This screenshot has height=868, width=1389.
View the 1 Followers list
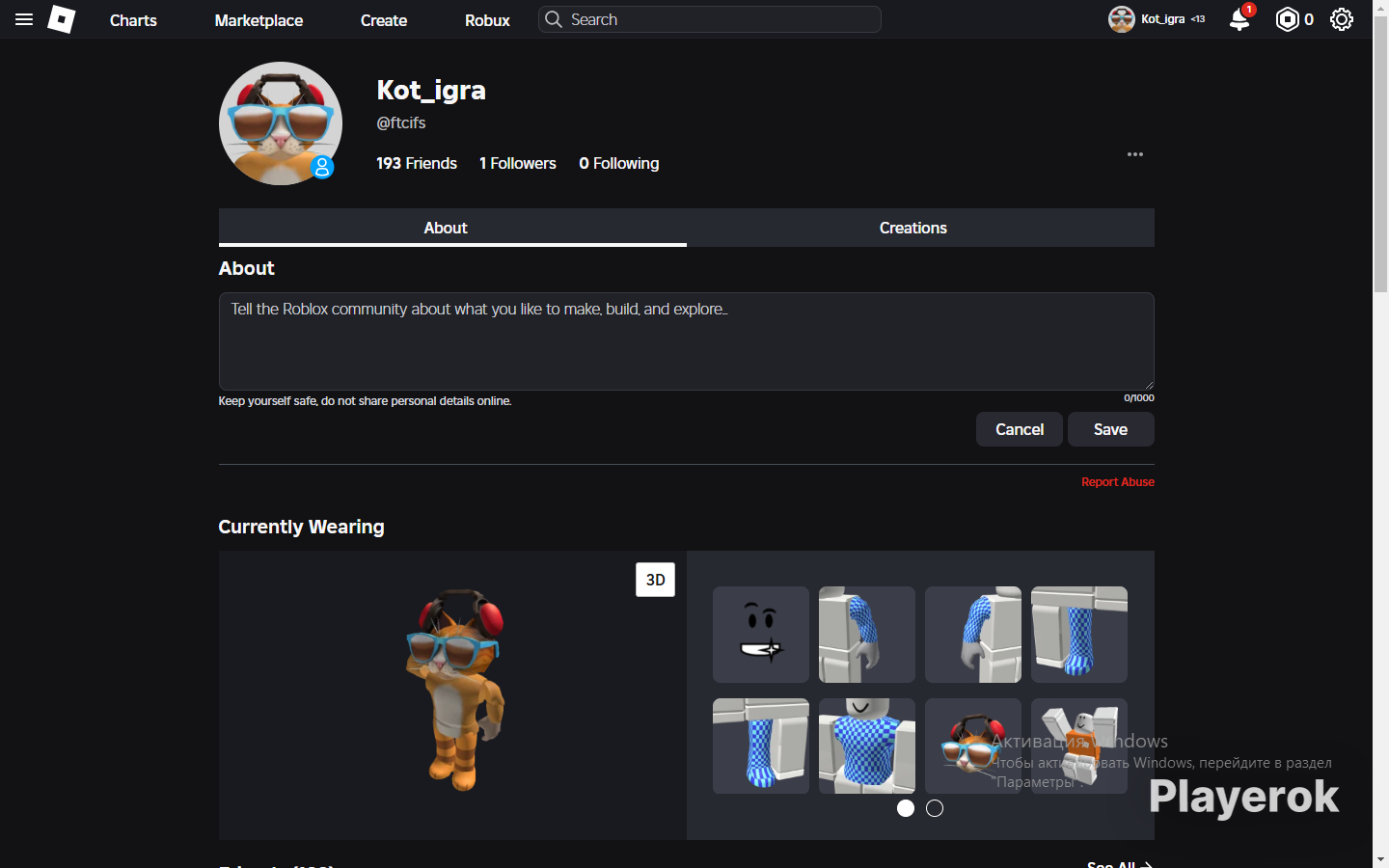point(518,164)
